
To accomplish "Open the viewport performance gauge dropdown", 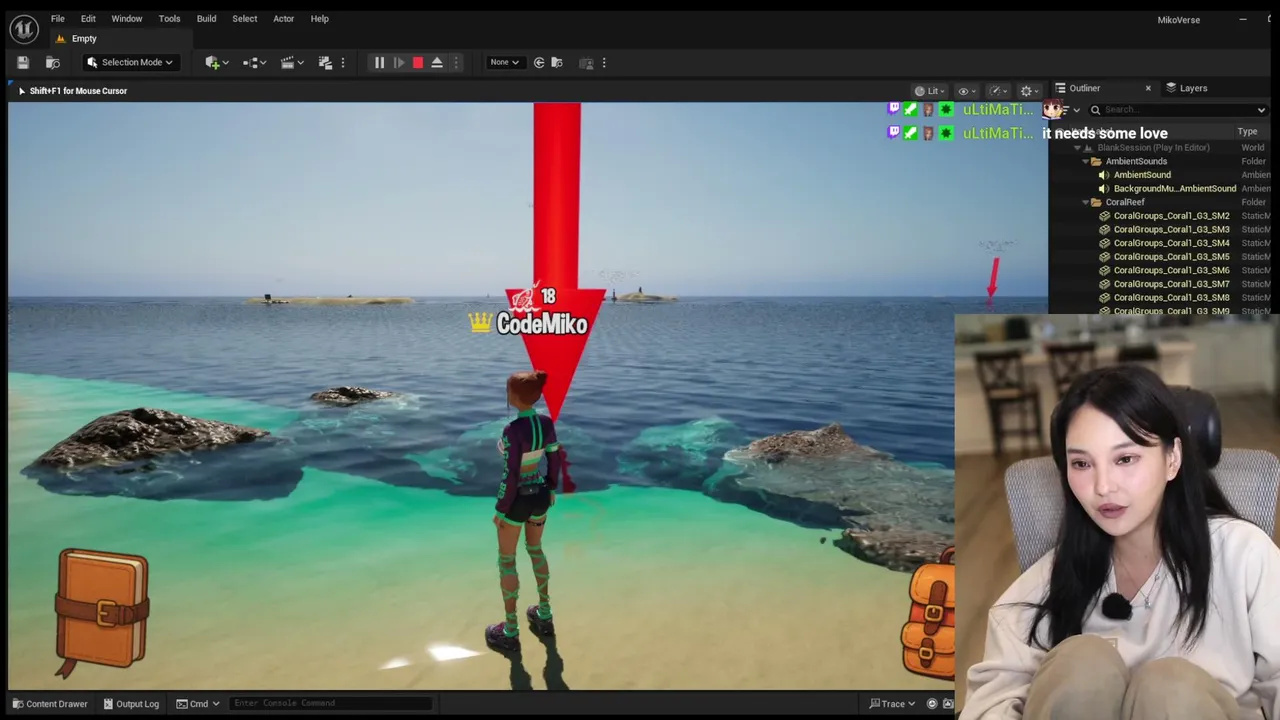I will [x=997, y=91].
